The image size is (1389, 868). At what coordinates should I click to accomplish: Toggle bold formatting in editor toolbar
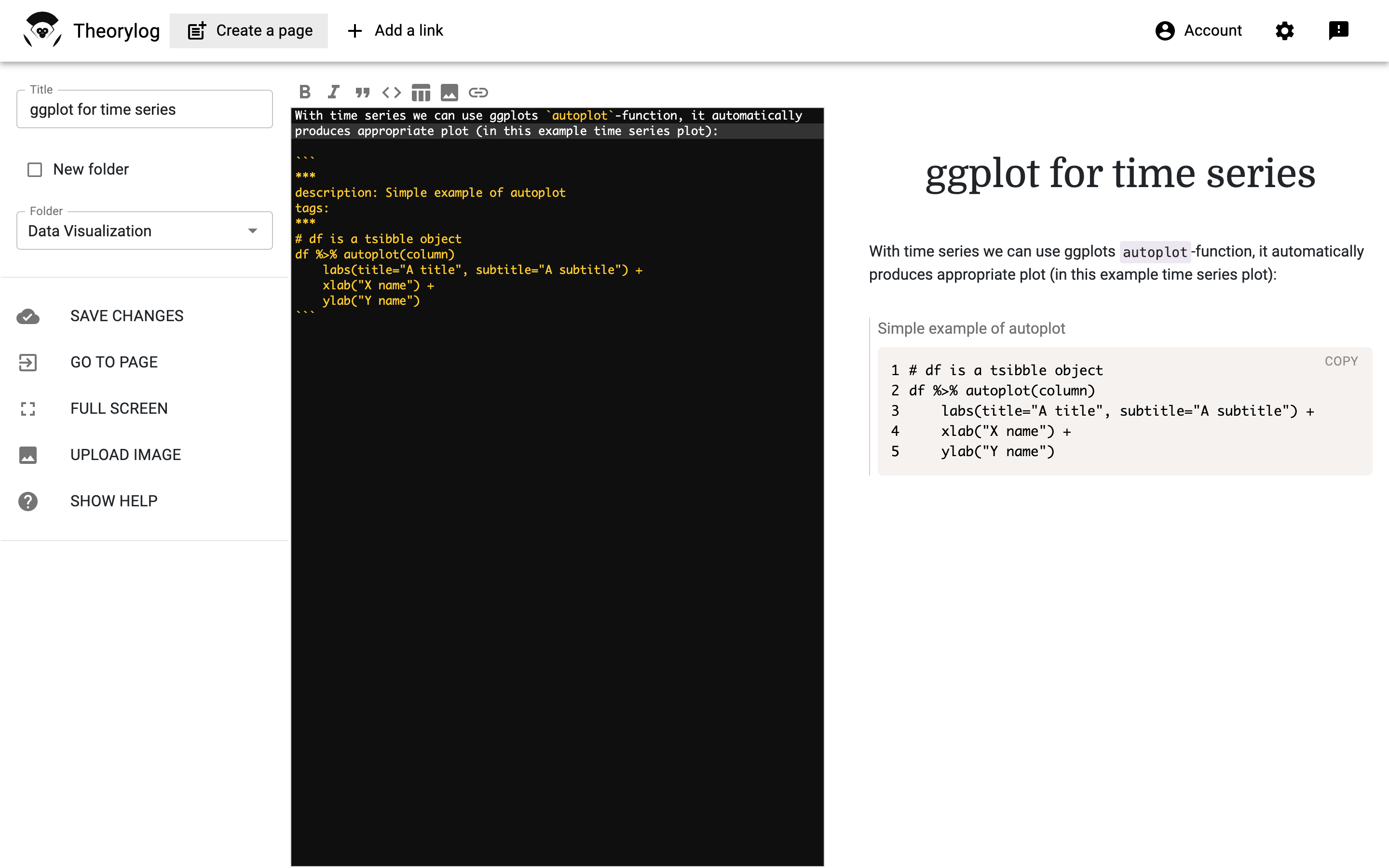tap(305, 92)
